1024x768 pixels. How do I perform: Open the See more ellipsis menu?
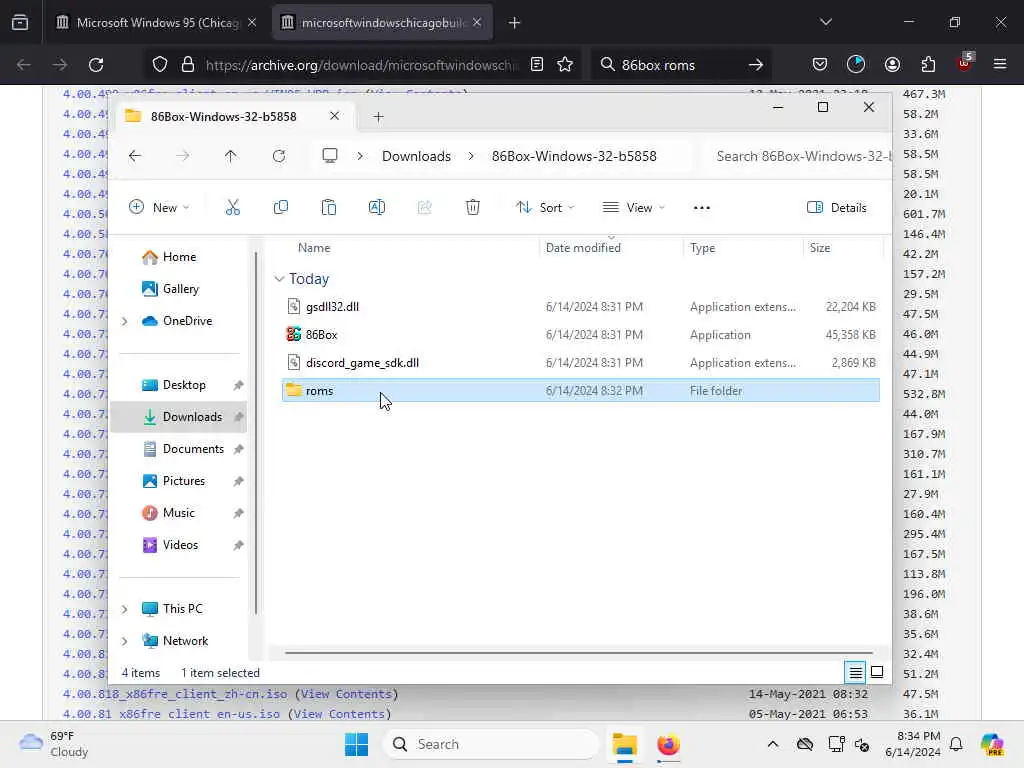(701, 208)
